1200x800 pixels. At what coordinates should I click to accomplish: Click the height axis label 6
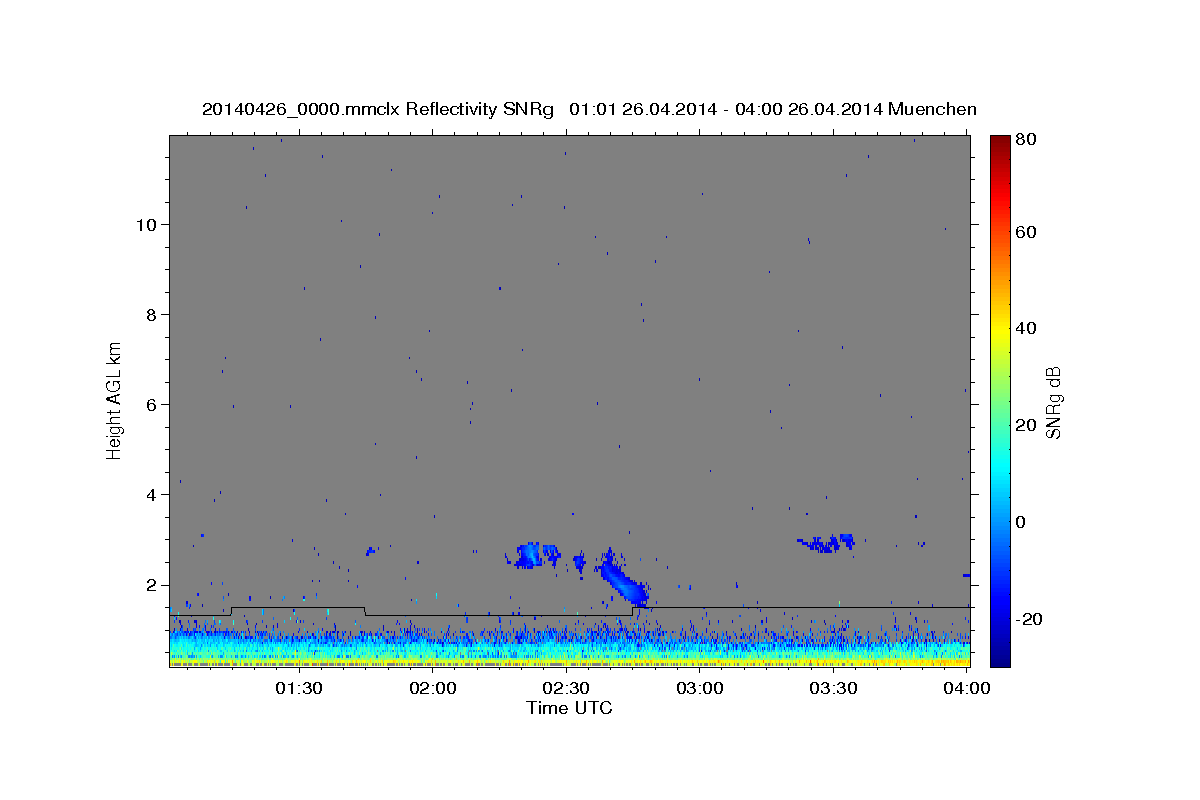point(151,404)
